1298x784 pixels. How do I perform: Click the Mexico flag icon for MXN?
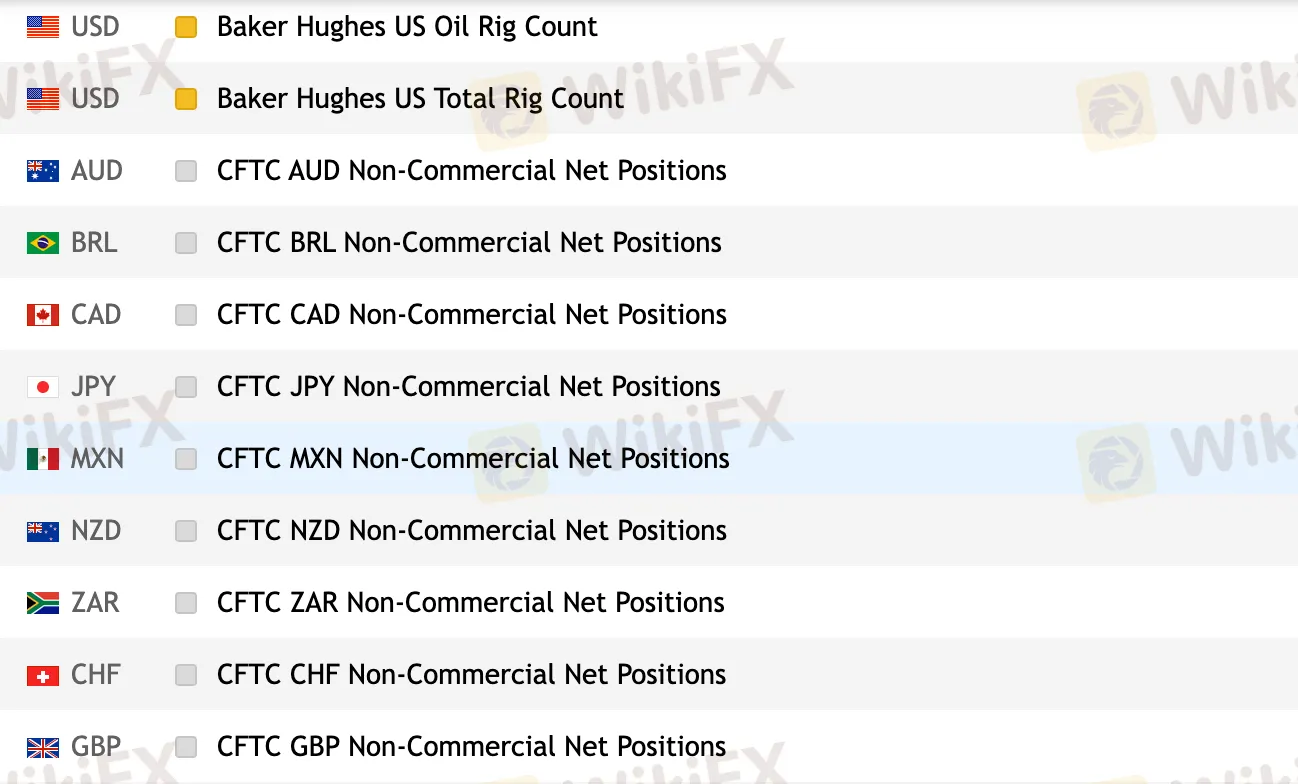pos(43,459)
